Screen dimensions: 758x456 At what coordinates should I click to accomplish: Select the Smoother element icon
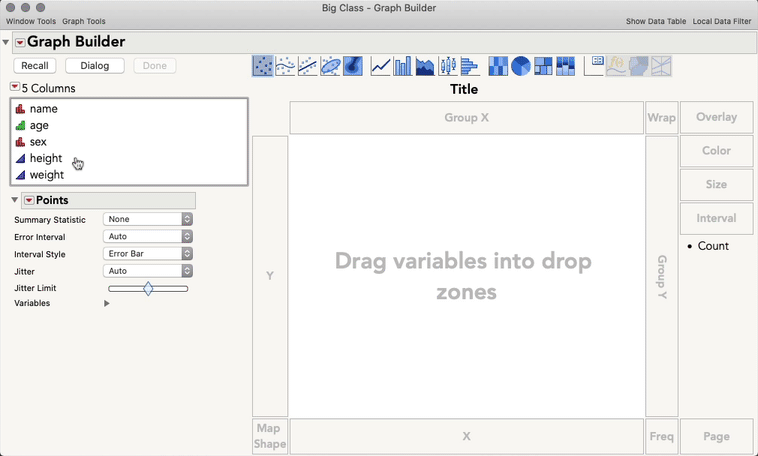coord(285,66)
